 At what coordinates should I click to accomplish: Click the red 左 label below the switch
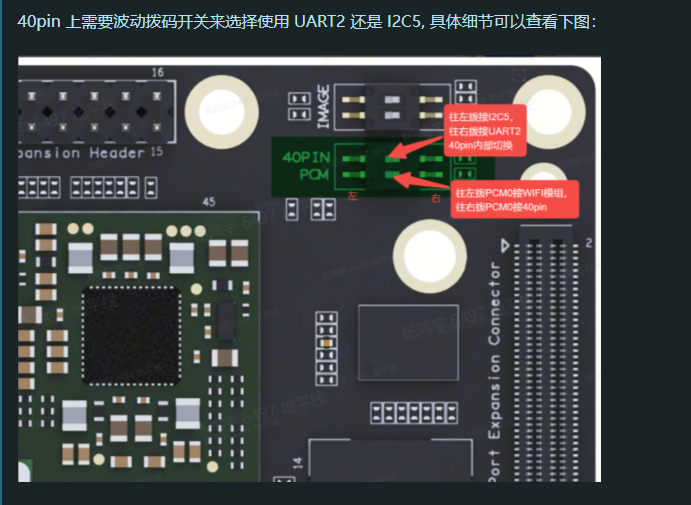click(353, 196)
